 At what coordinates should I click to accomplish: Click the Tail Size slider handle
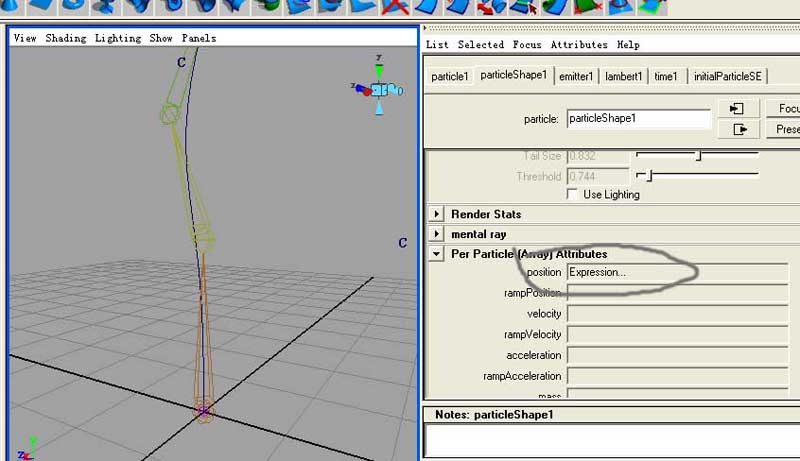[699, 156]
